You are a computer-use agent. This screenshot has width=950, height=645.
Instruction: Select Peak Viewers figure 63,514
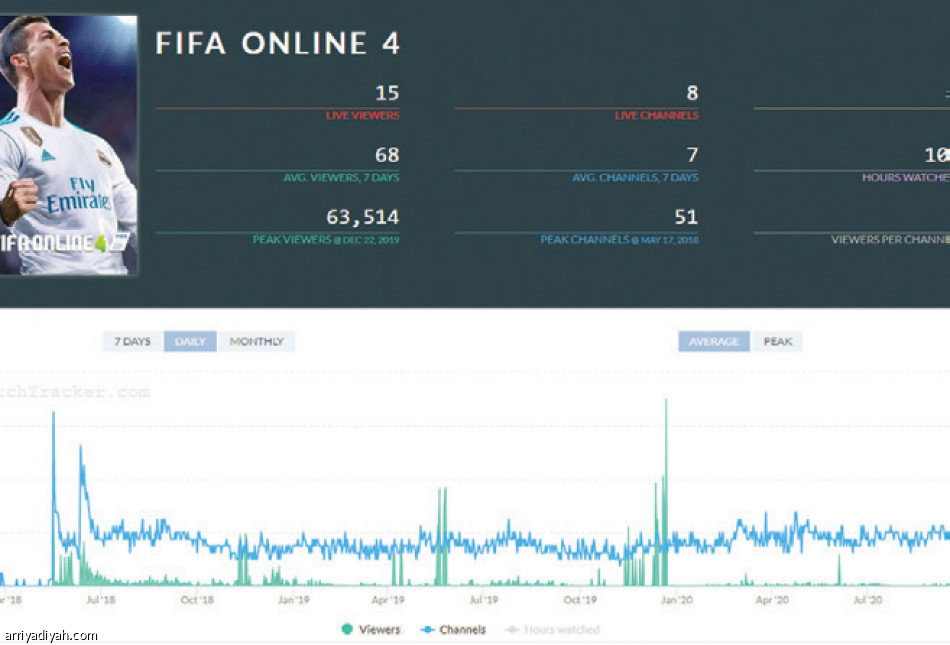363,217
